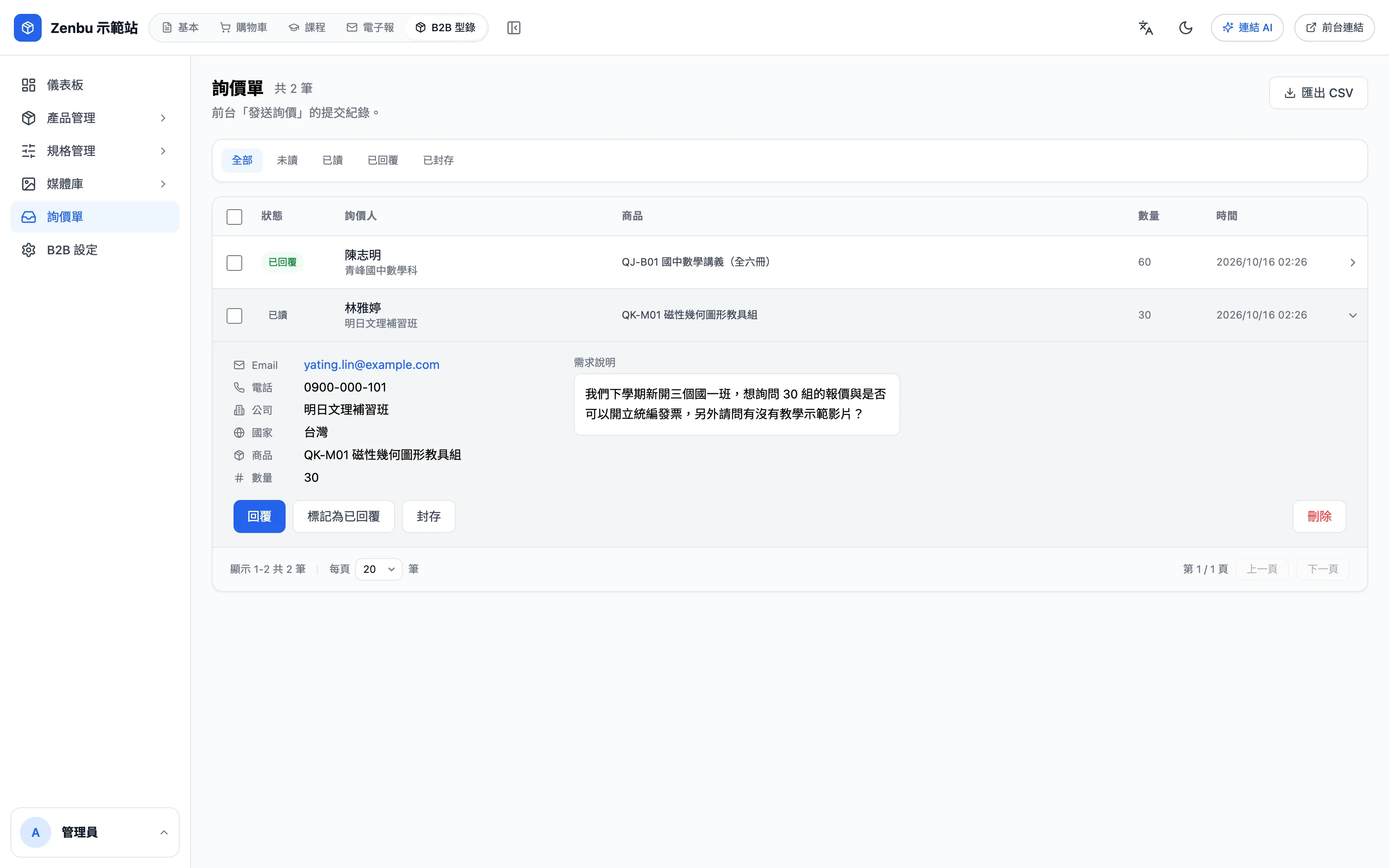Toggle the select-all header checkbox
1389x868 pixels.
coord(234,217)
